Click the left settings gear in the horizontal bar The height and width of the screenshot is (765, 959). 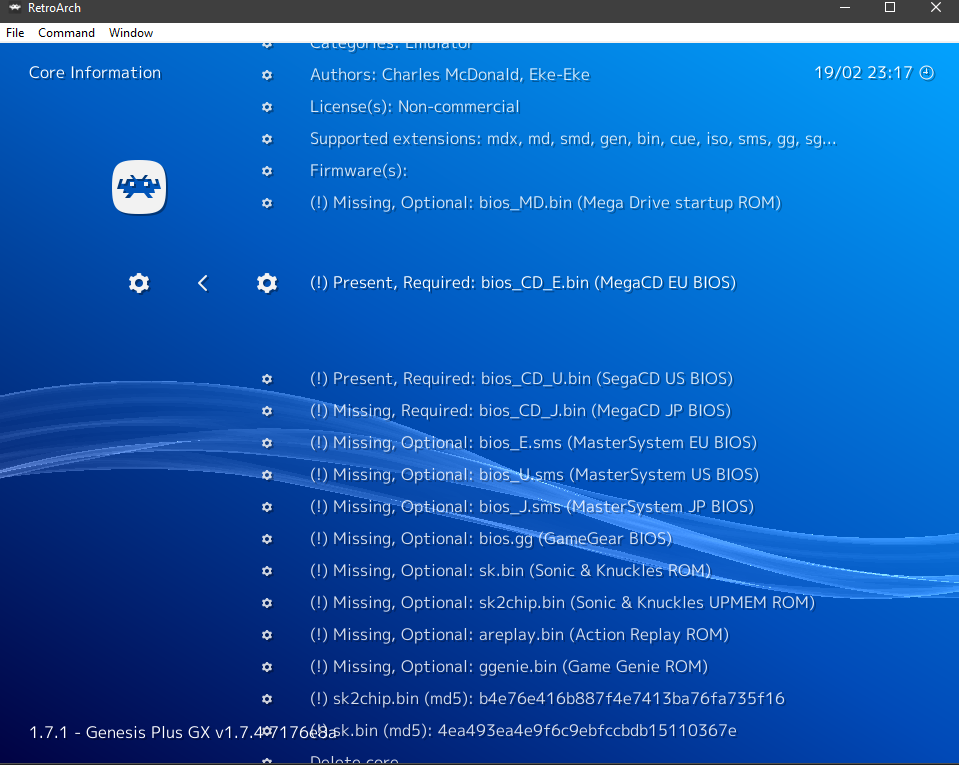pyautogui.click(x=139, y=283)
